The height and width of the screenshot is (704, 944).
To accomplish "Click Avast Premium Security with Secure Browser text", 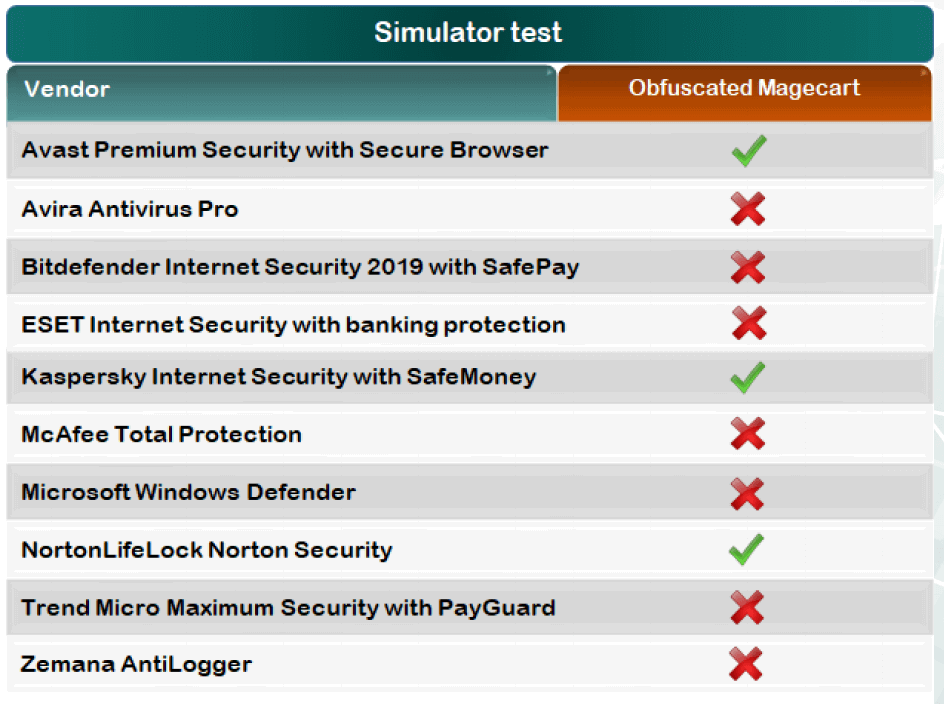I will tap(285, 150).
